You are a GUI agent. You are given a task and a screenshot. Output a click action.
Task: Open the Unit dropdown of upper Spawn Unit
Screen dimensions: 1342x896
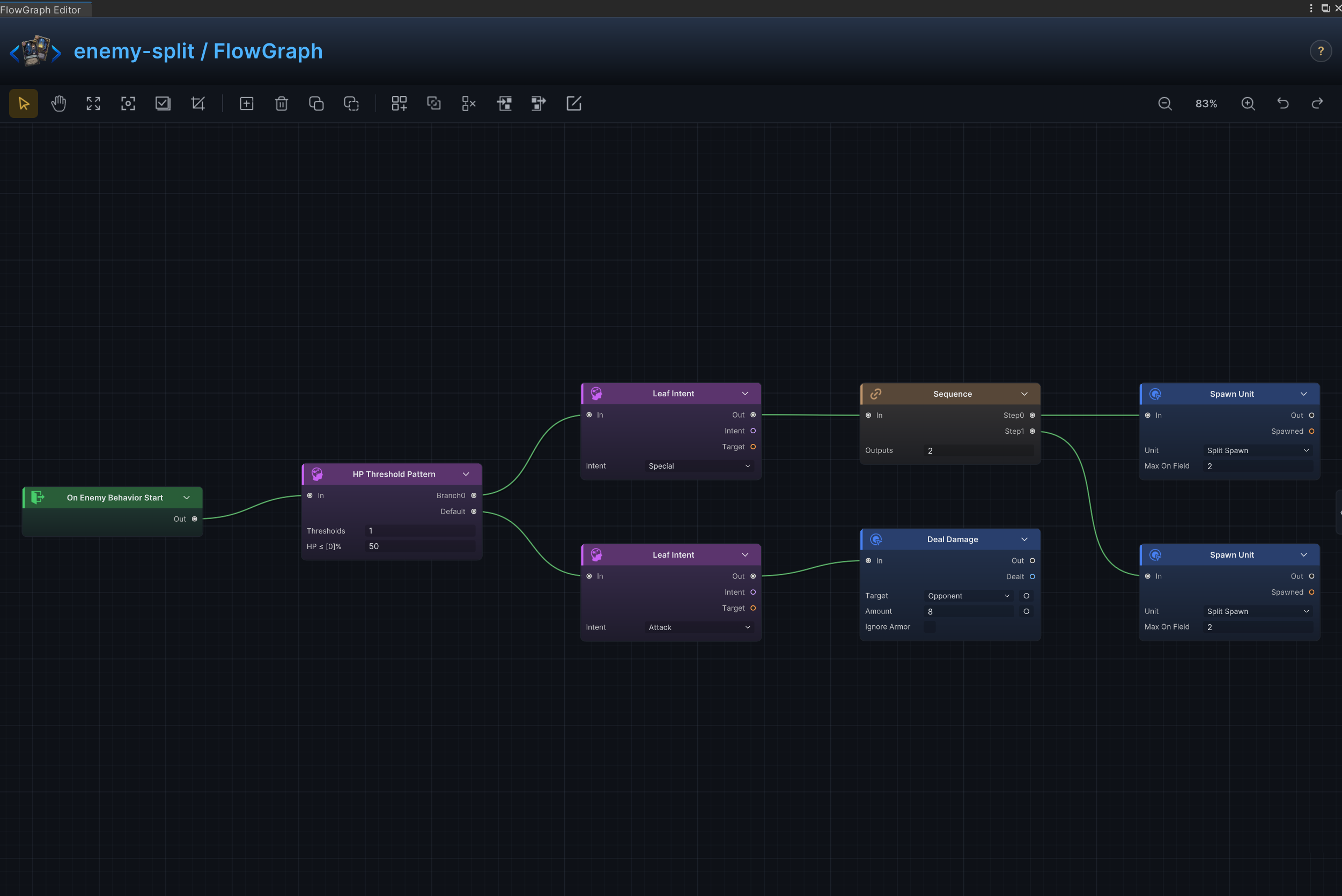[x=1258, y=451]
